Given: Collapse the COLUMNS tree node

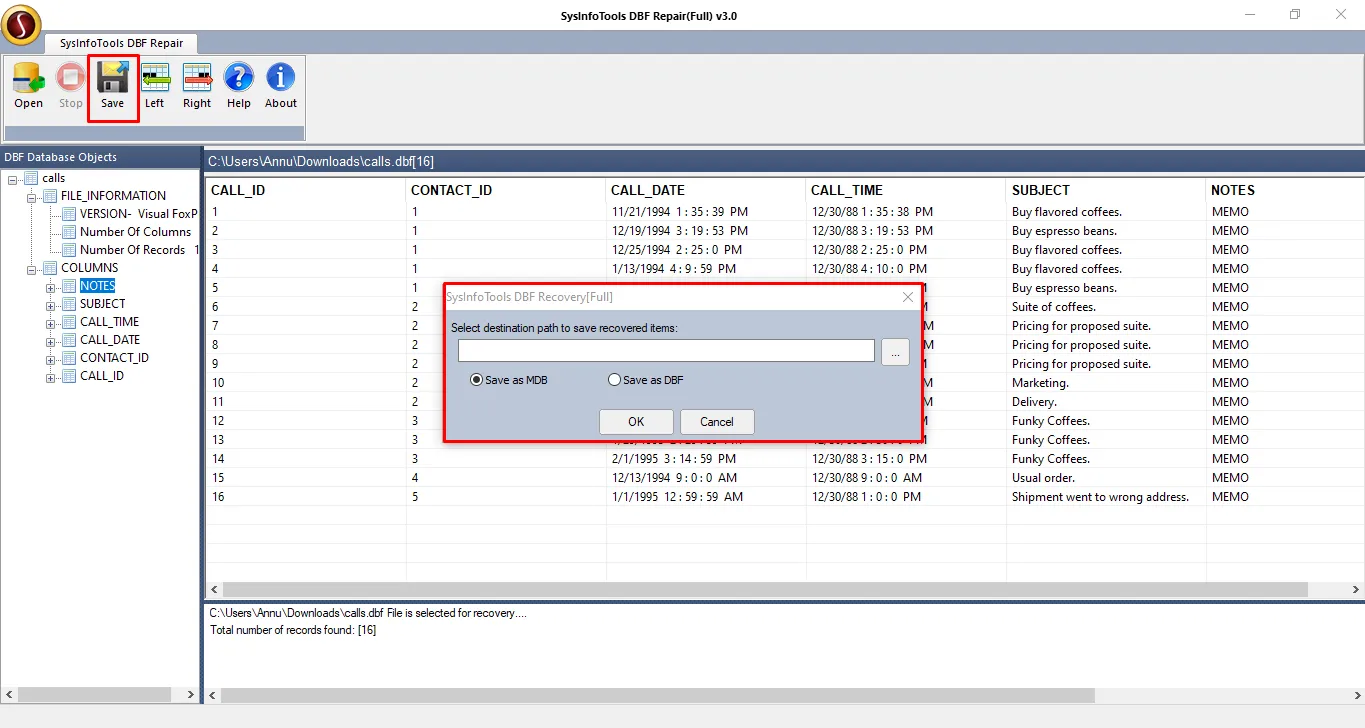Looking at the screenshot, I should coord(32,268).
